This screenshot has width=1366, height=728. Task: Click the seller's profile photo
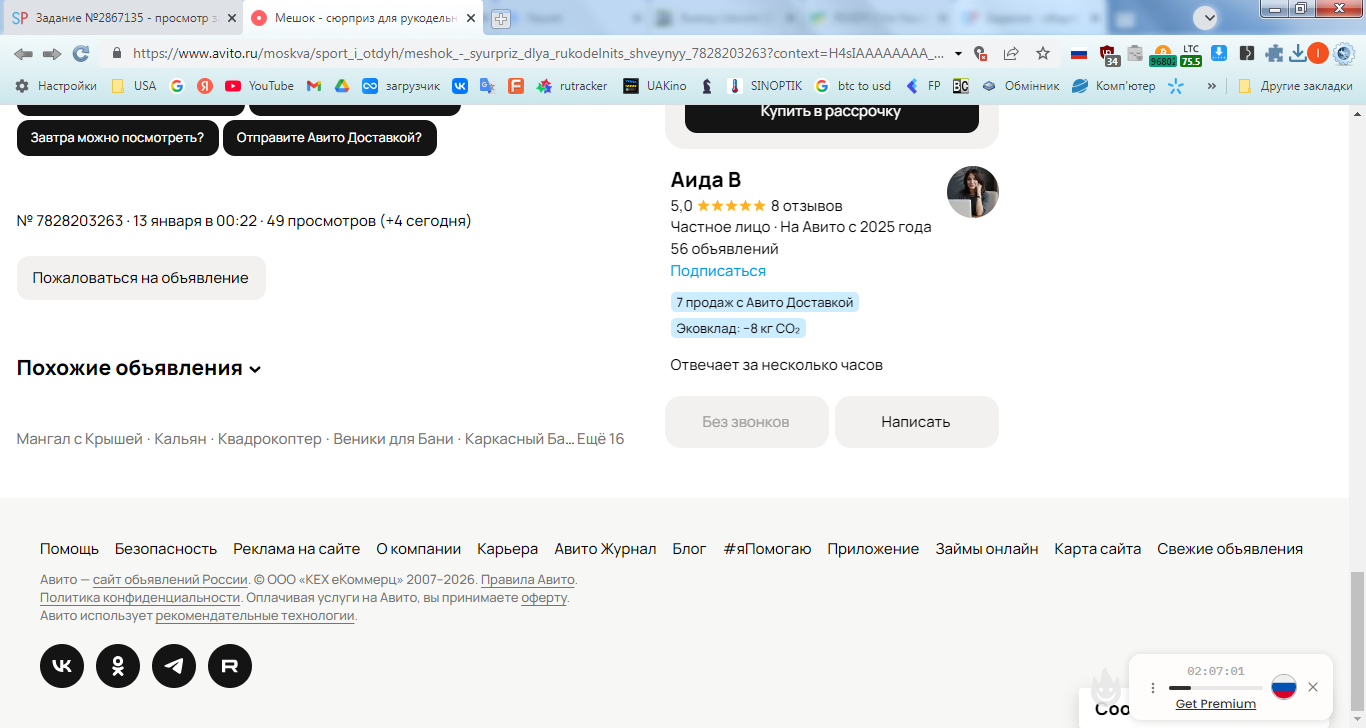[x=973, y=192]
